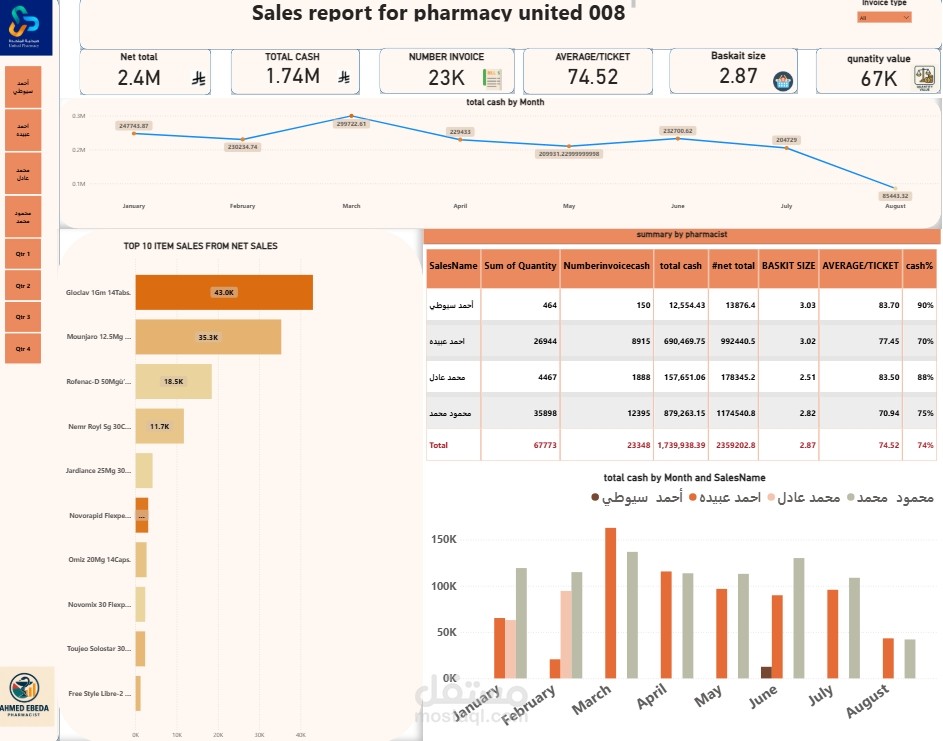Click the shopping basket icon on Baskait size card
This screenshot has width=943, height=741.
pyautogui.click(x=783, y=81)
